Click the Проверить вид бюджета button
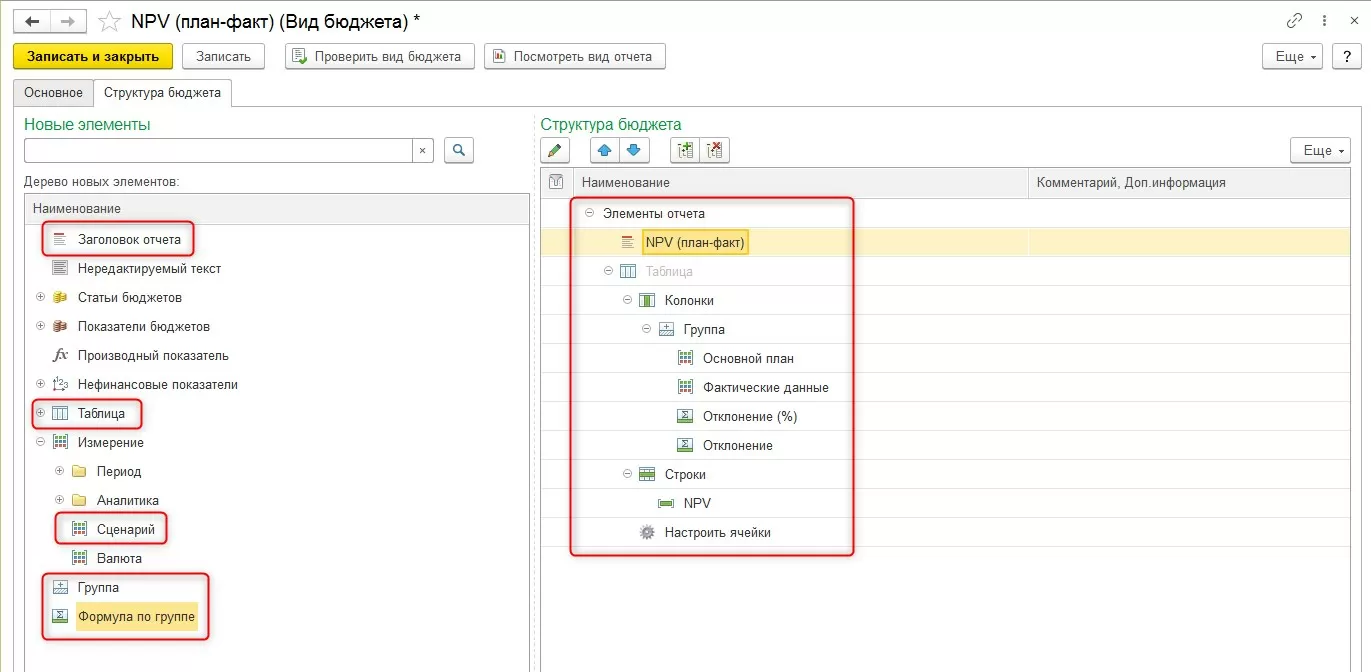 coord(378,56)
